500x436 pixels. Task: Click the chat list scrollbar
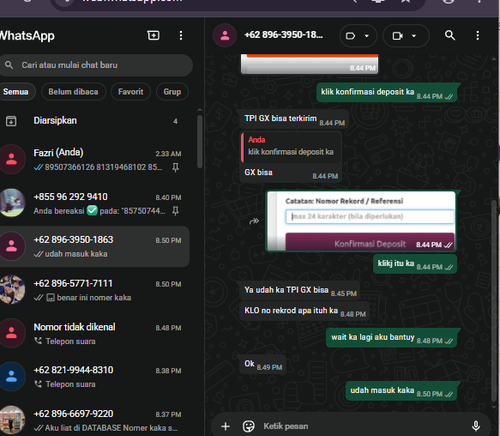200,142
